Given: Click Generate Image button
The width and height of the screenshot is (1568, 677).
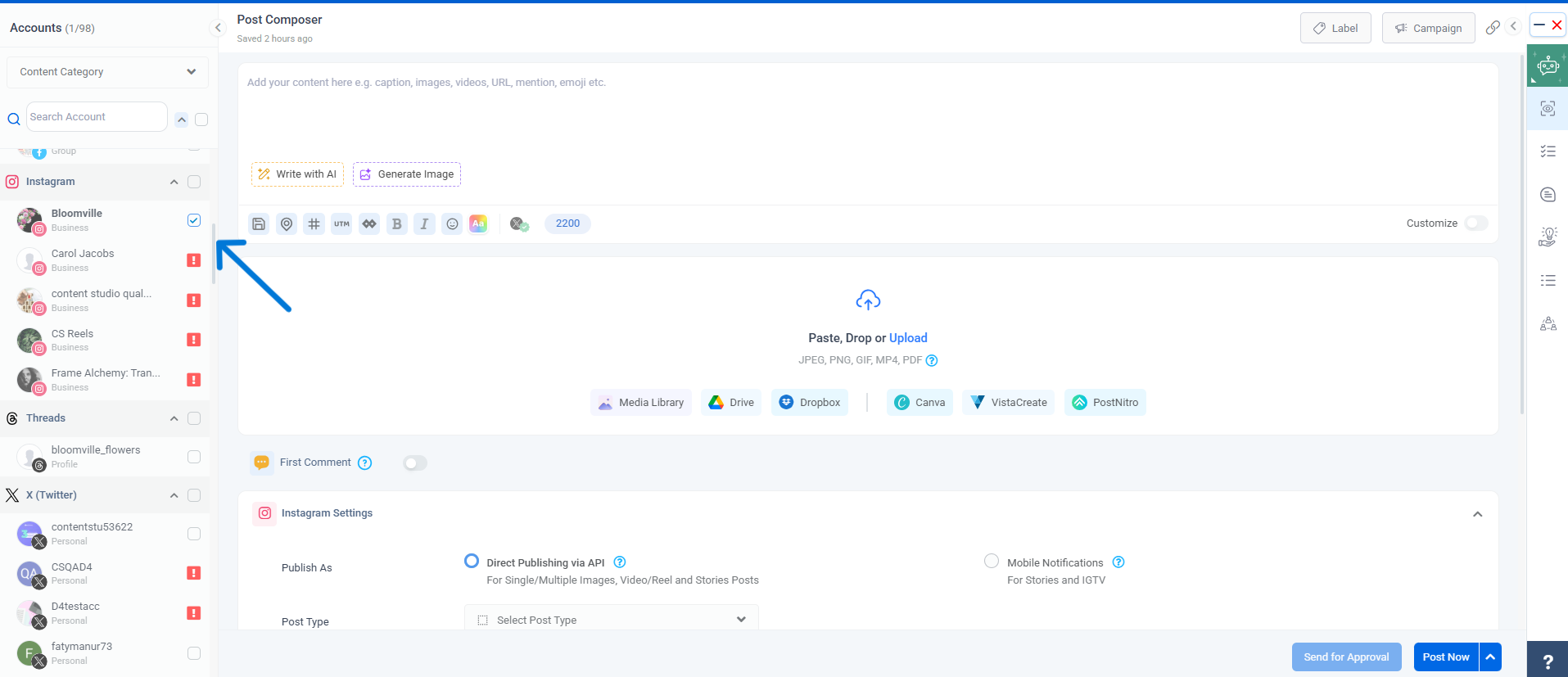Looking at the screenshot, I should click(x=407, y=174).
